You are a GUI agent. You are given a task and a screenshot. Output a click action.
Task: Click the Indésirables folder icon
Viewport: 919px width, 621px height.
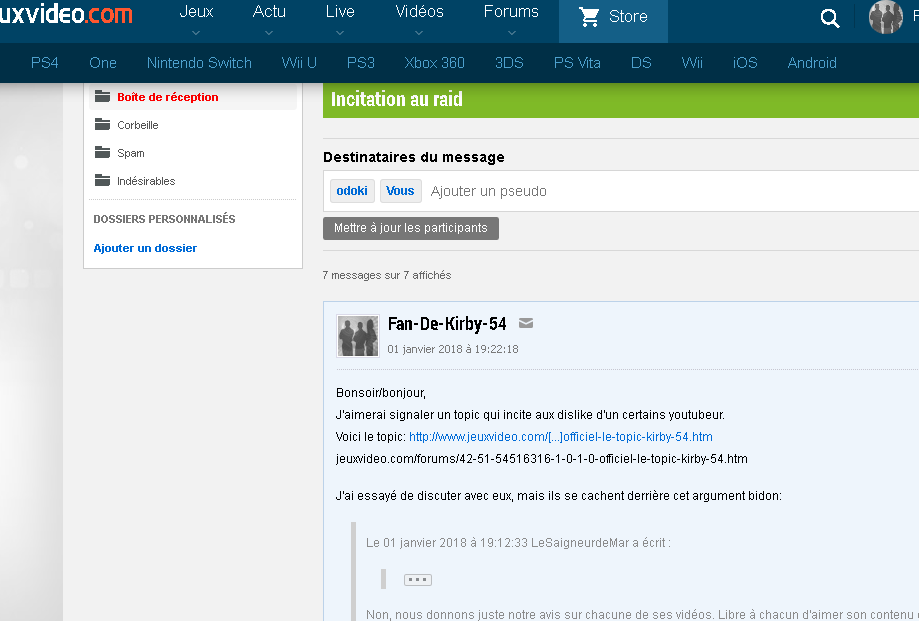click(102, 181)
